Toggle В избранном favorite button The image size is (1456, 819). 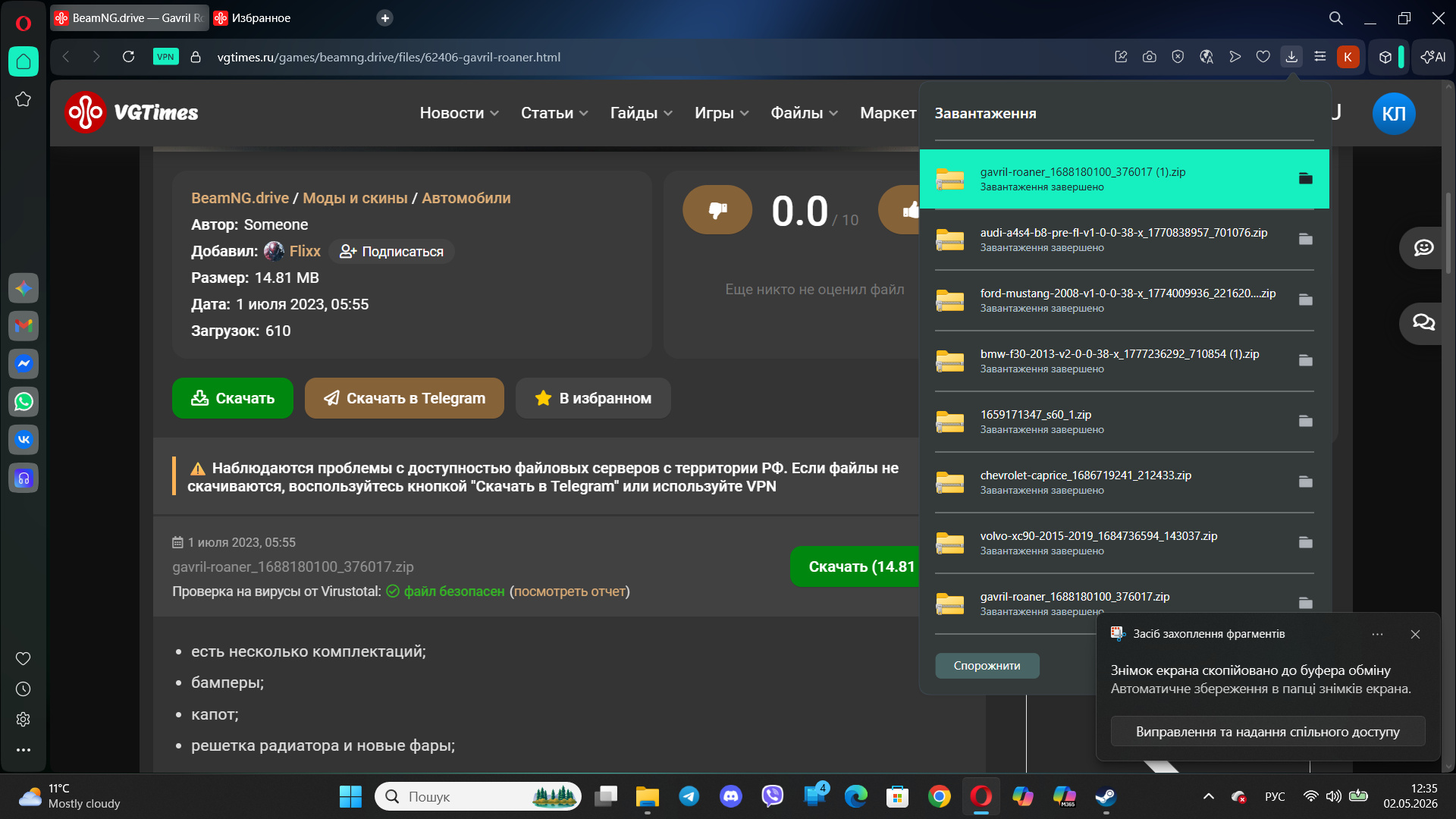point(593,398)
